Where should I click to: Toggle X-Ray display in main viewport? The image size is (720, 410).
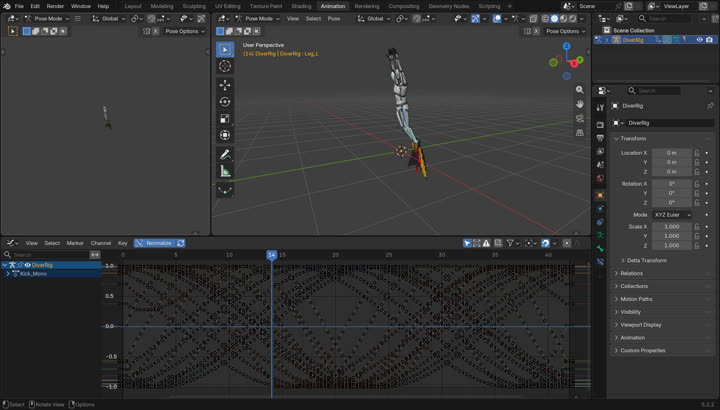pos(533,19)
